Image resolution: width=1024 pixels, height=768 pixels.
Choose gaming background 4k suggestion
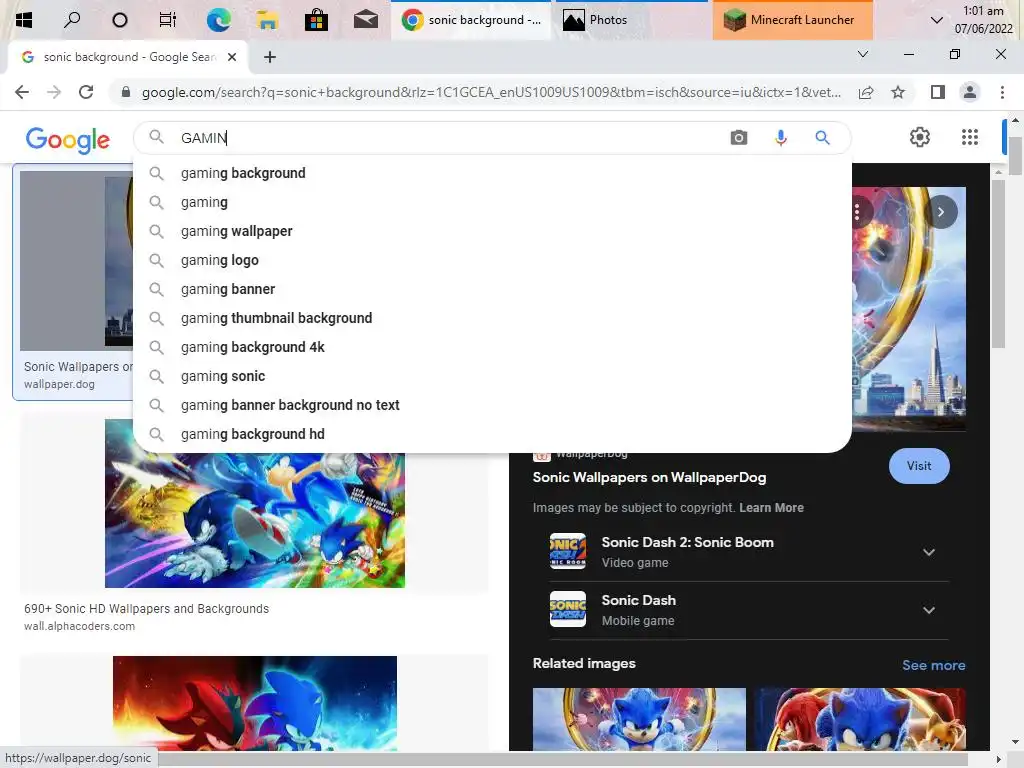click(x=492, y=347)
